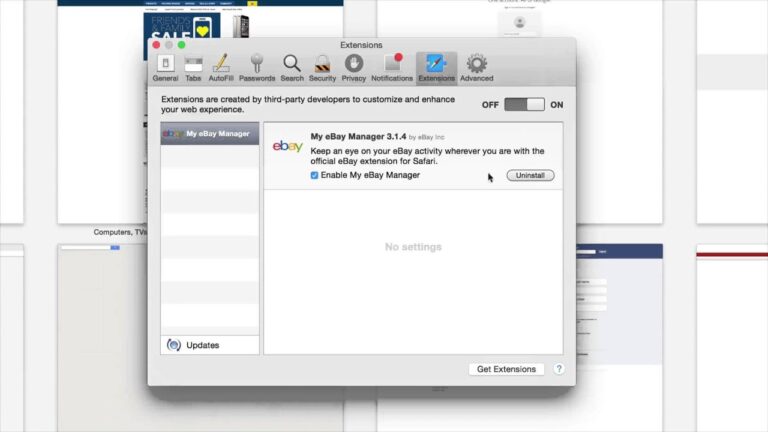Uncheck Enable My eBay Manager checkbox
Screen dimensions: 768x432
click(314, 175)
